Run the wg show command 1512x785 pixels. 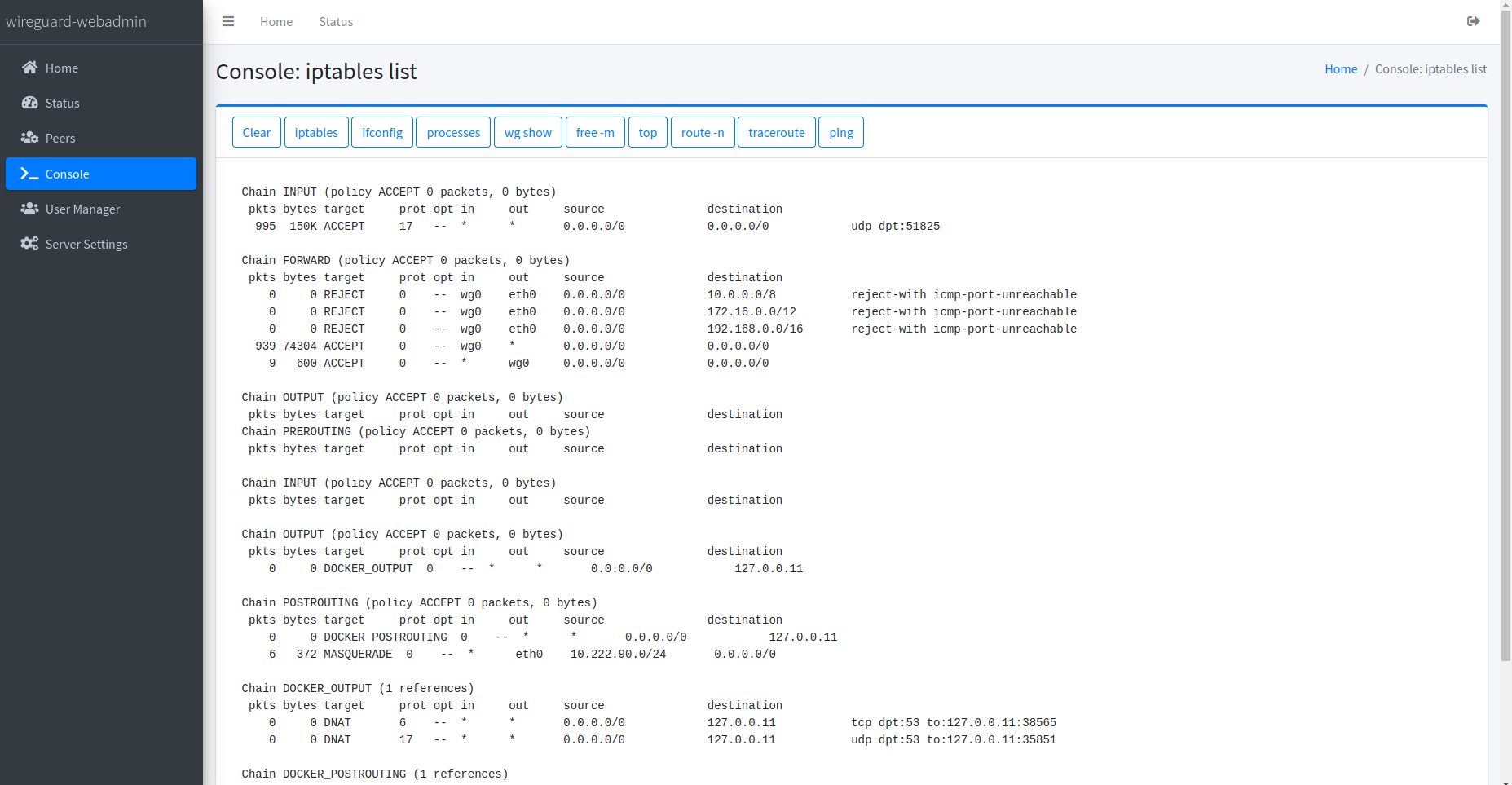[527, 133]
